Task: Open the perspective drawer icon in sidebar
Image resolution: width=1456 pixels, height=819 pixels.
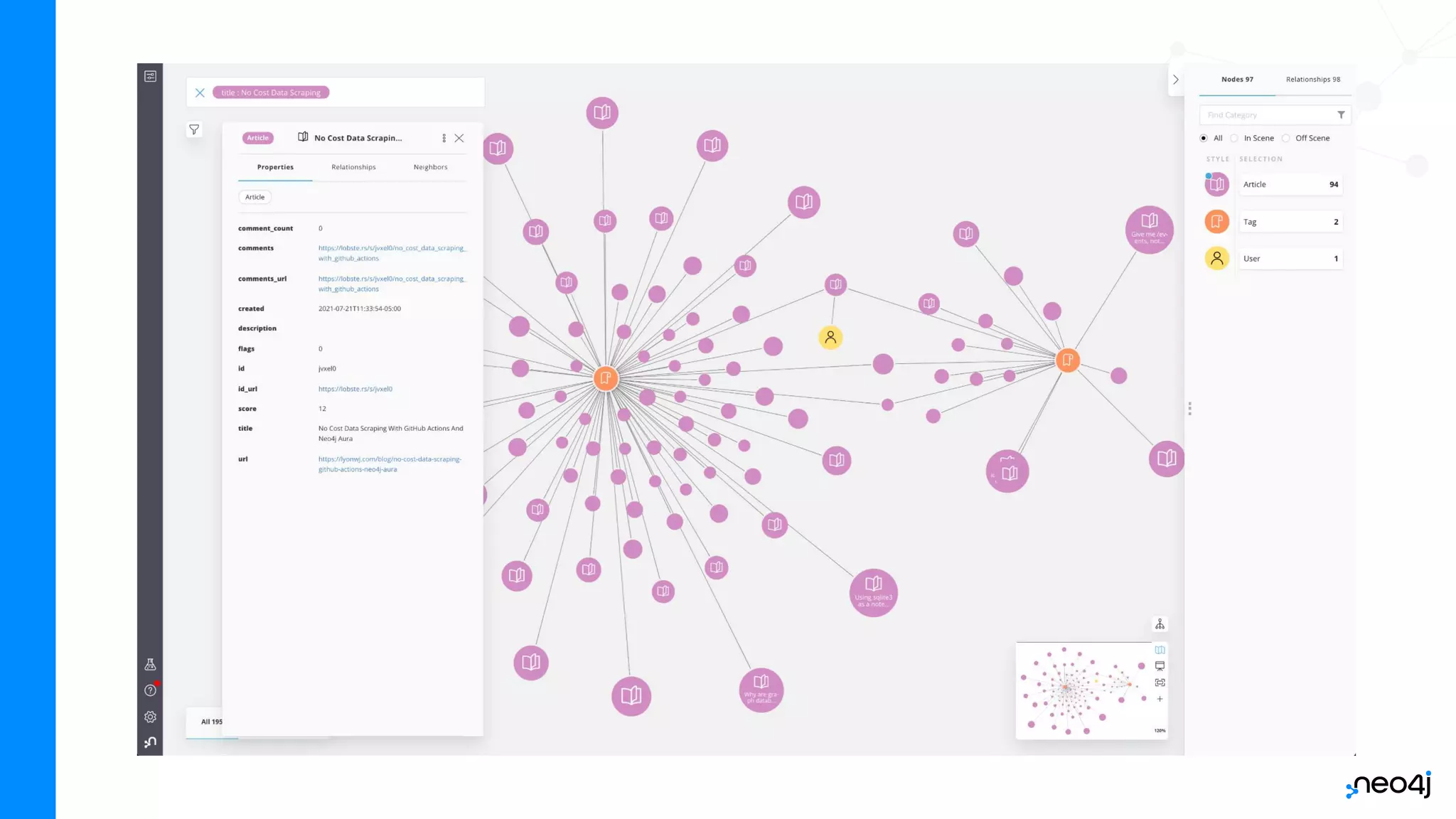Action: 150,76
